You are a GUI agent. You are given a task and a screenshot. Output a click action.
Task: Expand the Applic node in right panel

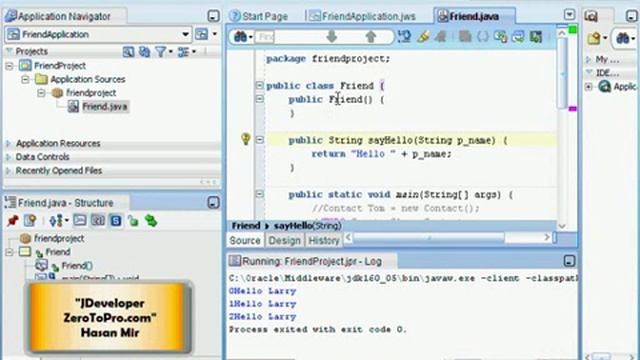pos(589,87)
